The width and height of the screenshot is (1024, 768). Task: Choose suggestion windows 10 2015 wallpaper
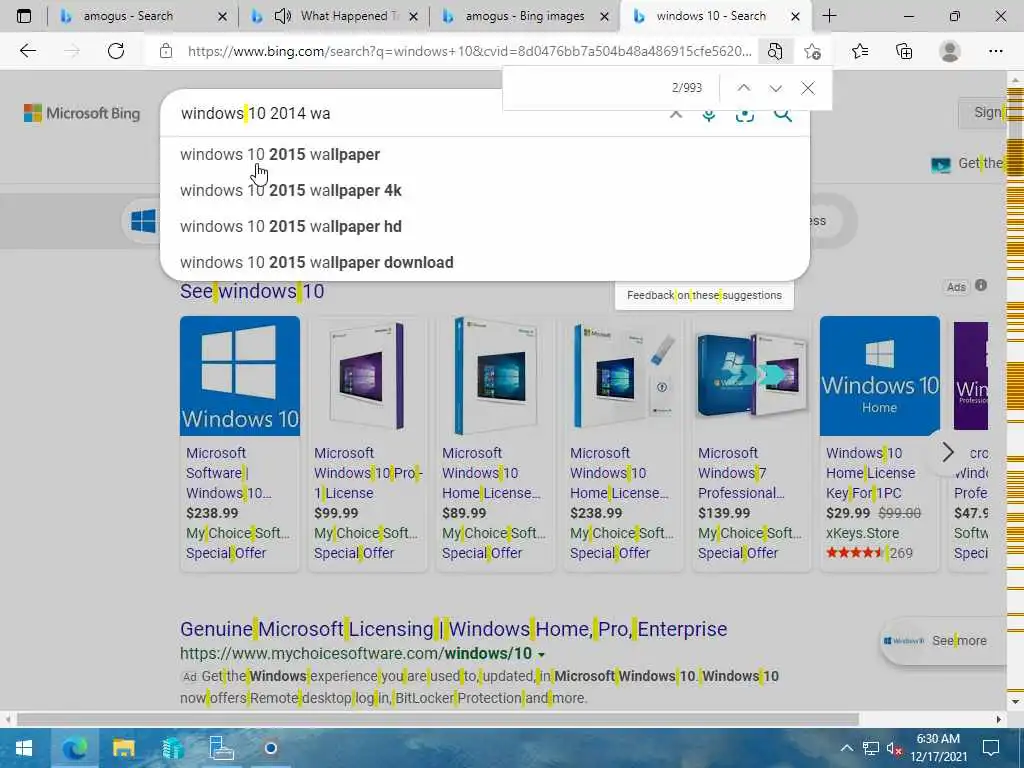pyautogui.click(x=485, y=155)
